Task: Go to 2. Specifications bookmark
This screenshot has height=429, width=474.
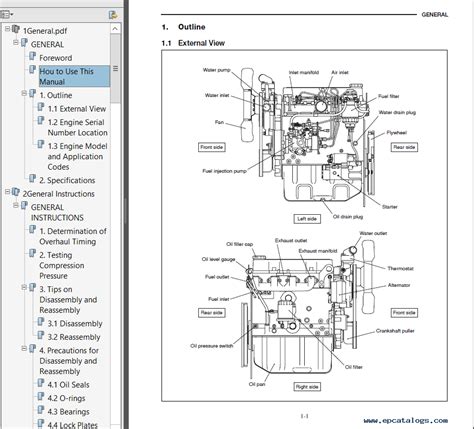Action: [67, 180]
